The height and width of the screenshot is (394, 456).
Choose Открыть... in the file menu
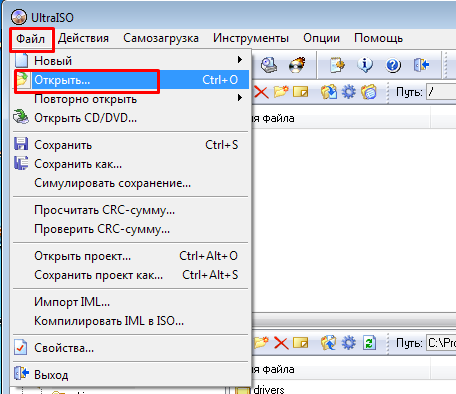click(x=131, y=80)
